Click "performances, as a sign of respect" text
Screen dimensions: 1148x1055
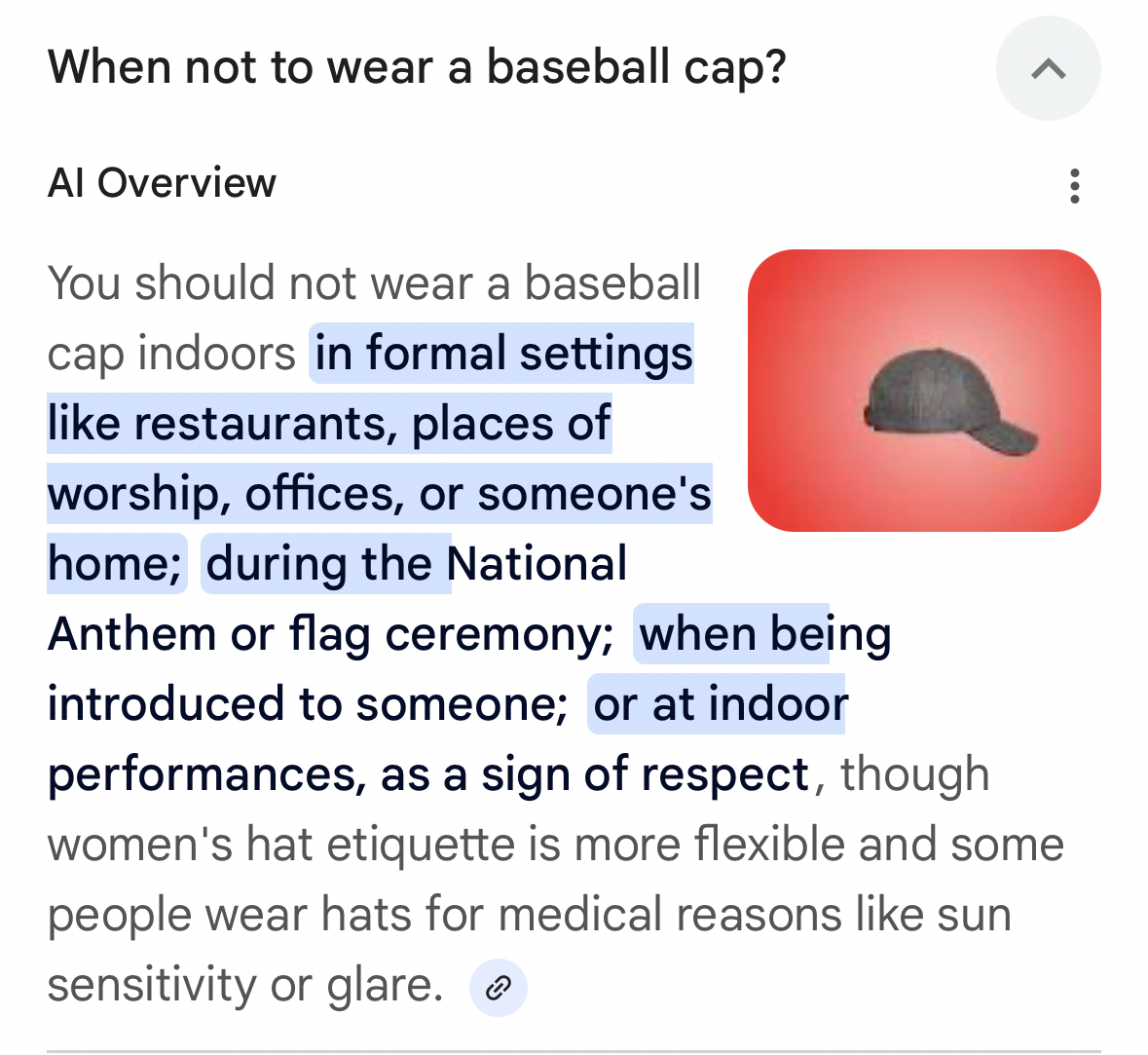[428, 774]
